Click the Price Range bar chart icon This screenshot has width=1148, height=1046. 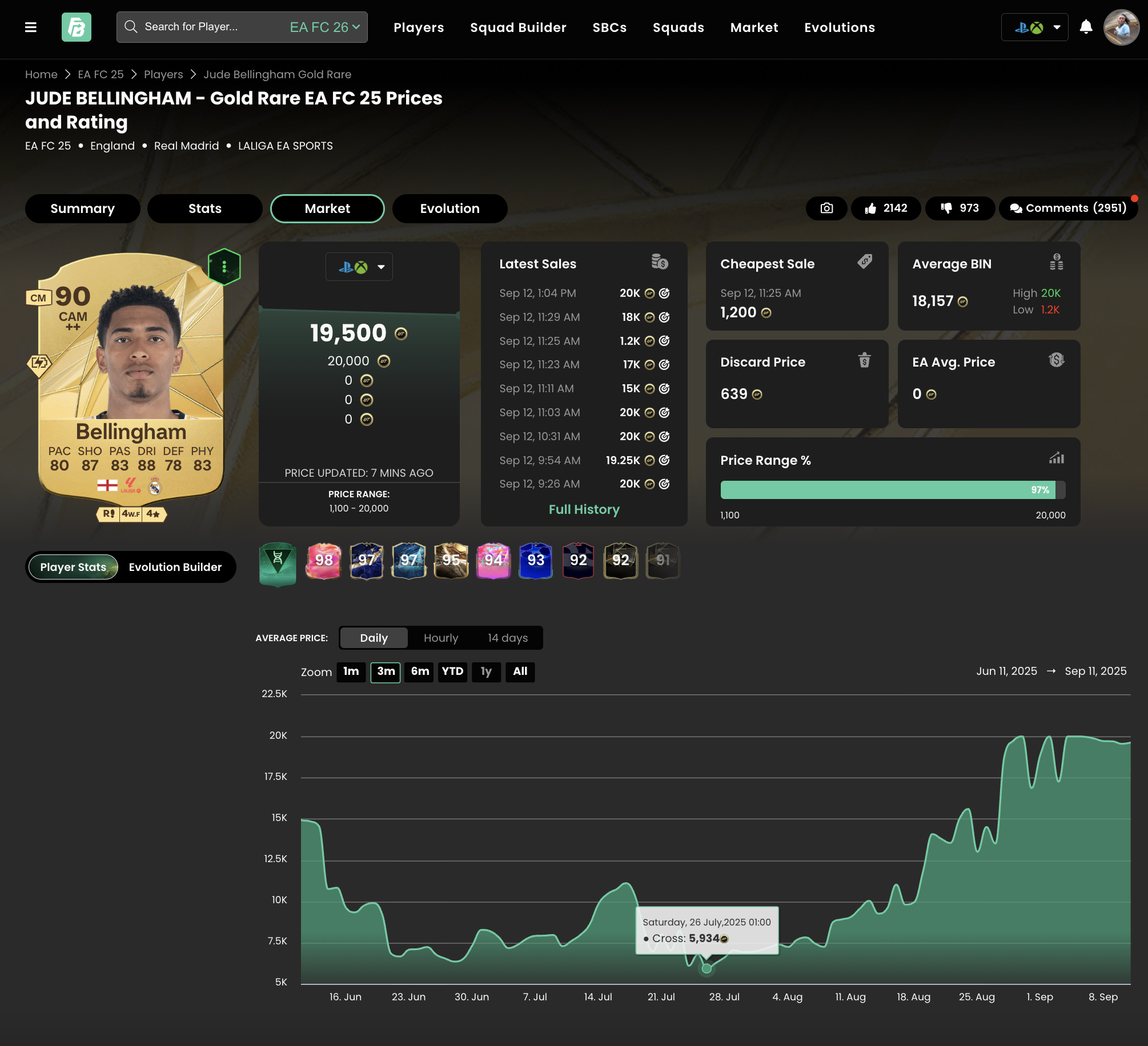pyautogui.click(x=1057, y=458)
